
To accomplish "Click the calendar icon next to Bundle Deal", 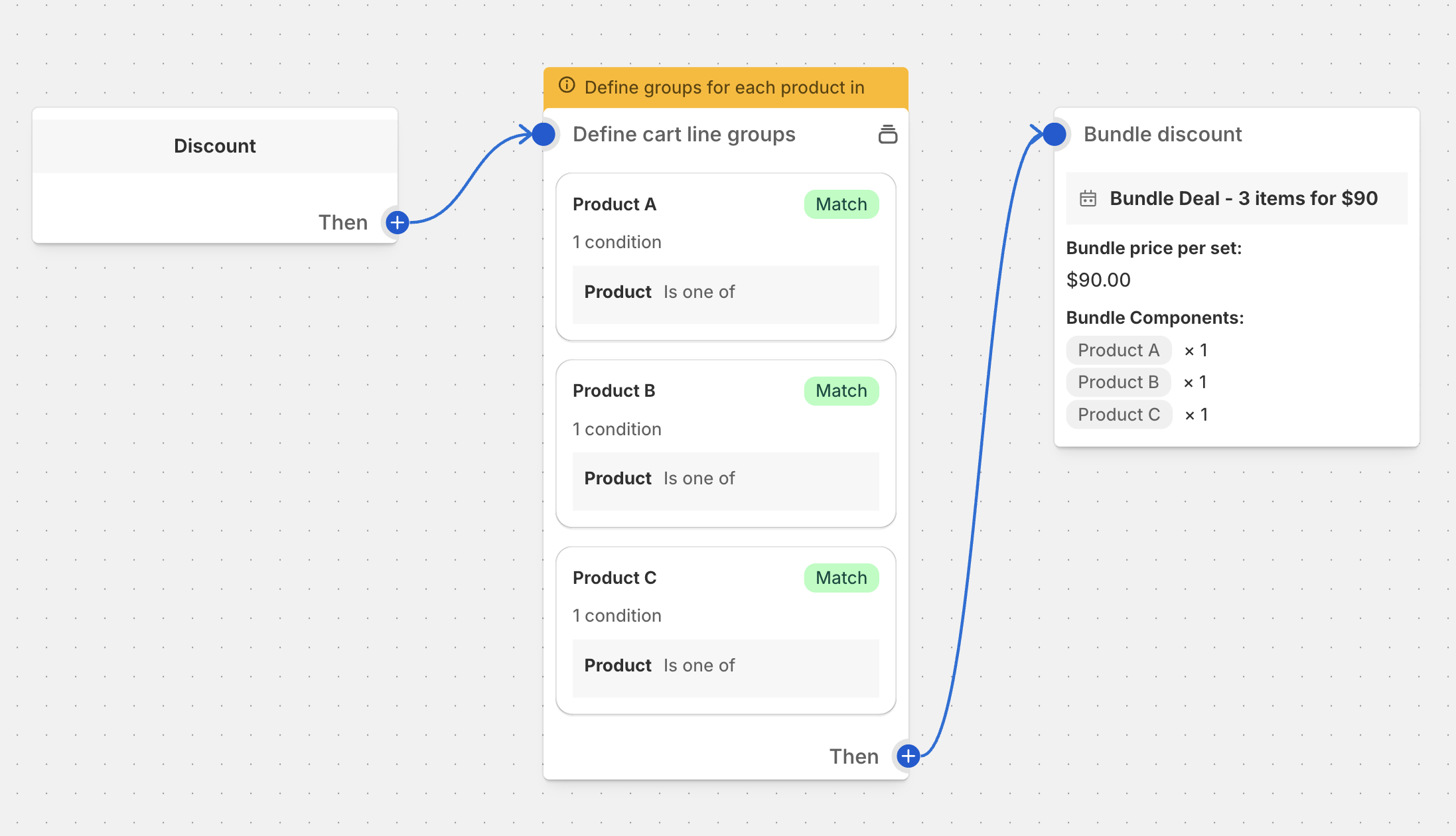I will (x=1088, y=198).
